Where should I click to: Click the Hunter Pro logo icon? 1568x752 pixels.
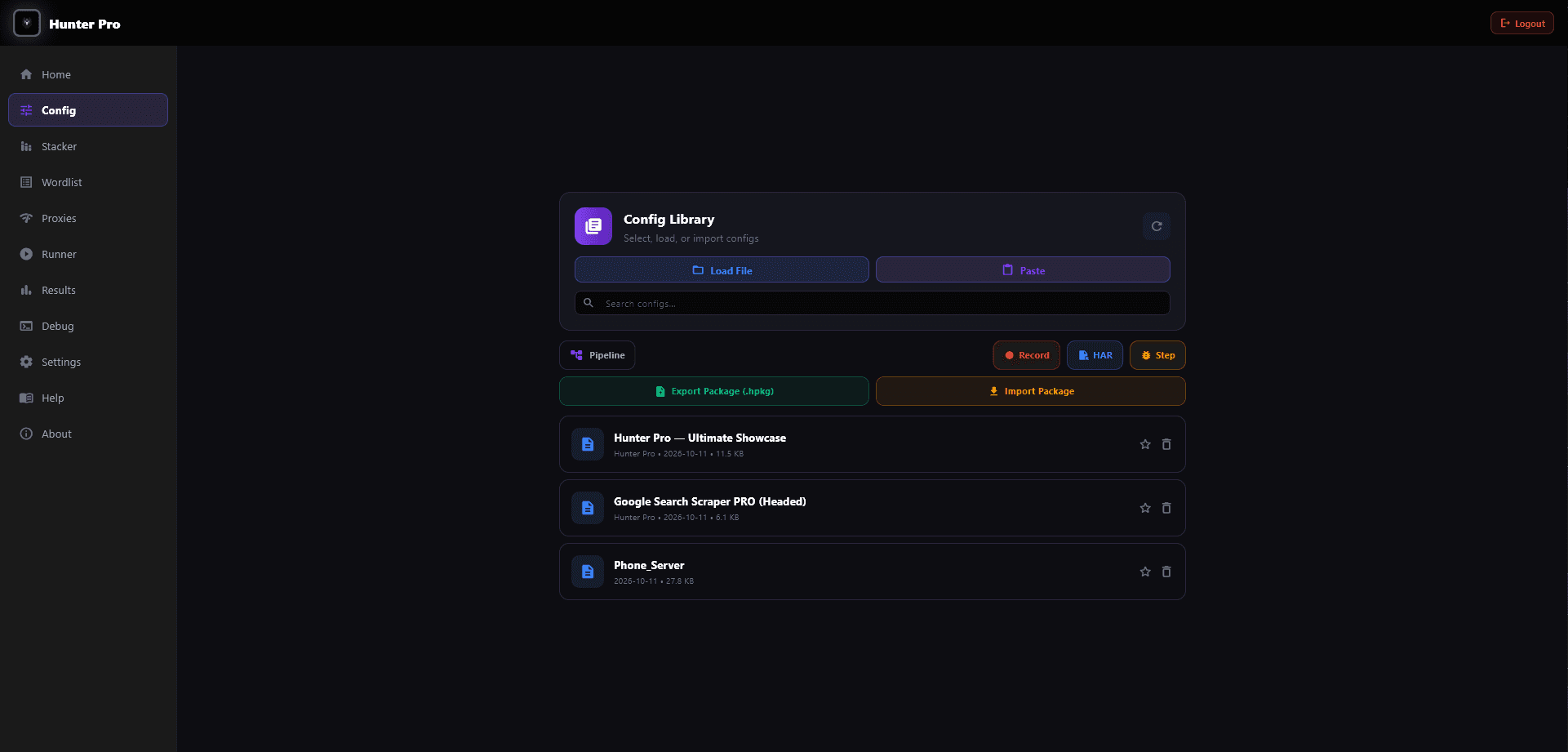(x=27, y=23)
